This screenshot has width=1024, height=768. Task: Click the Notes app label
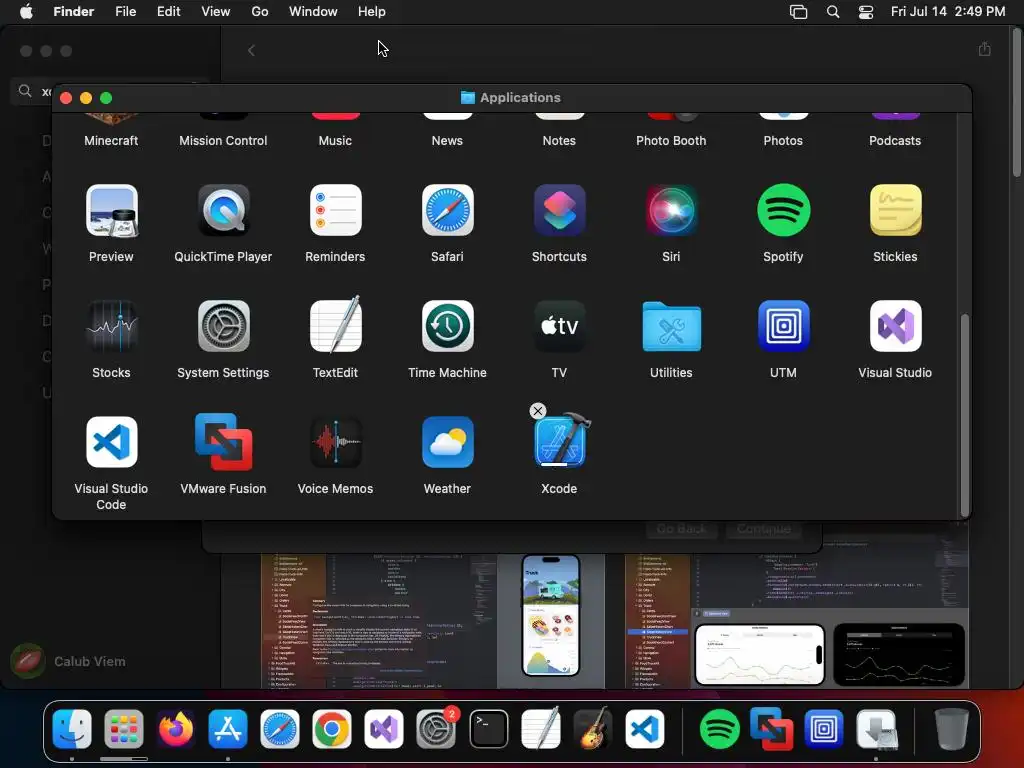559,140
